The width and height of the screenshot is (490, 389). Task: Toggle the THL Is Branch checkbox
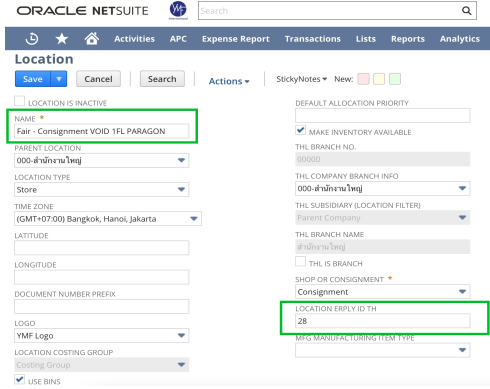pyautogui.click(x=300, y=262)
